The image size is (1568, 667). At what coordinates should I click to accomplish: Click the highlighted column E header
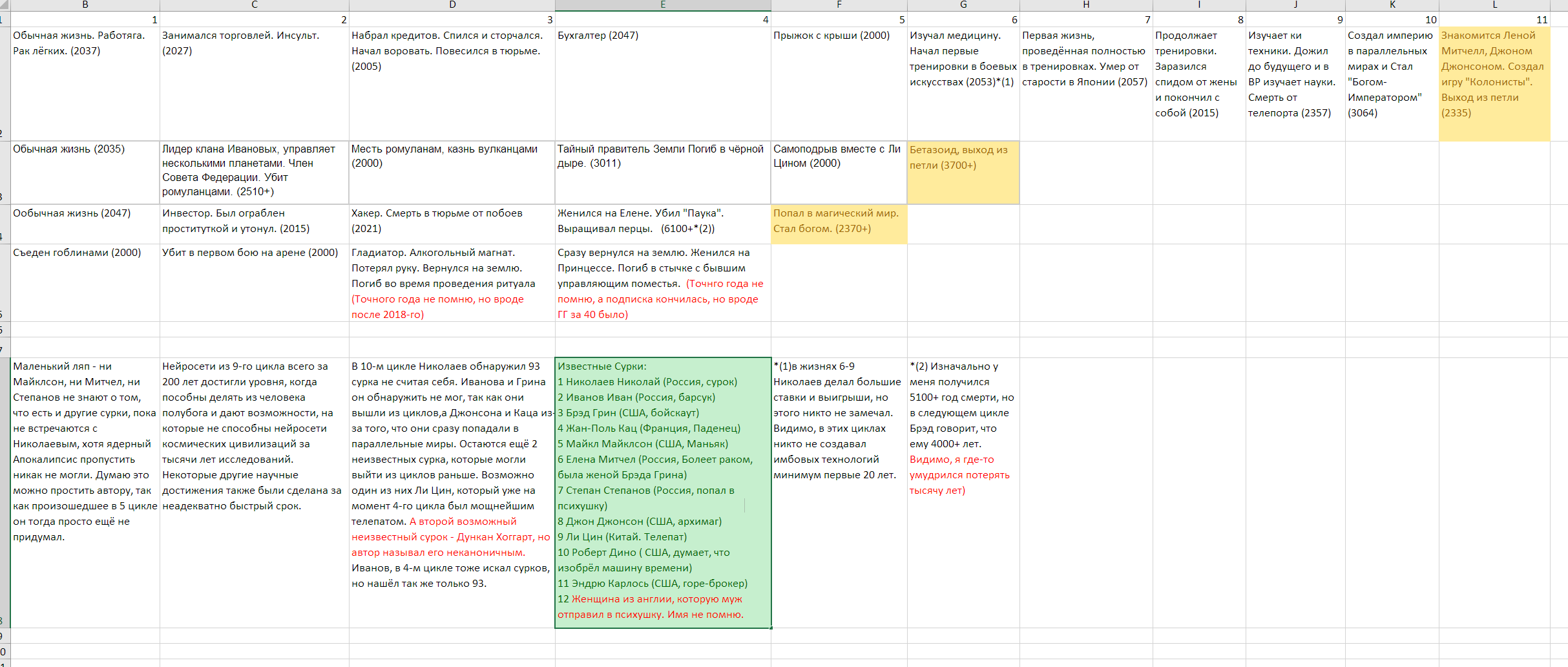pyautogui.click(x=663, y=5)
